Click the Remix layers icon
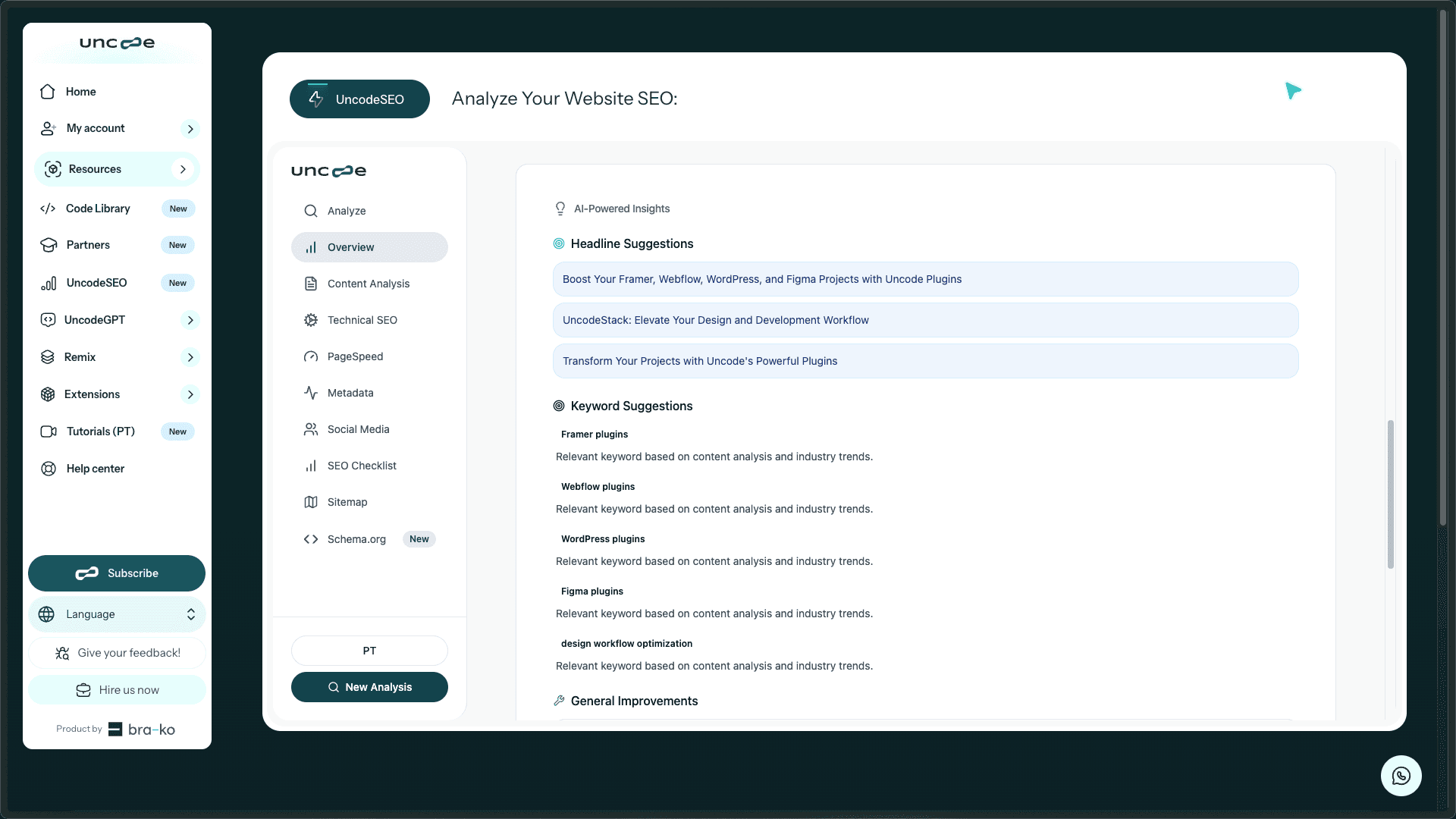 pyautogui.click(x=48, y=357)
